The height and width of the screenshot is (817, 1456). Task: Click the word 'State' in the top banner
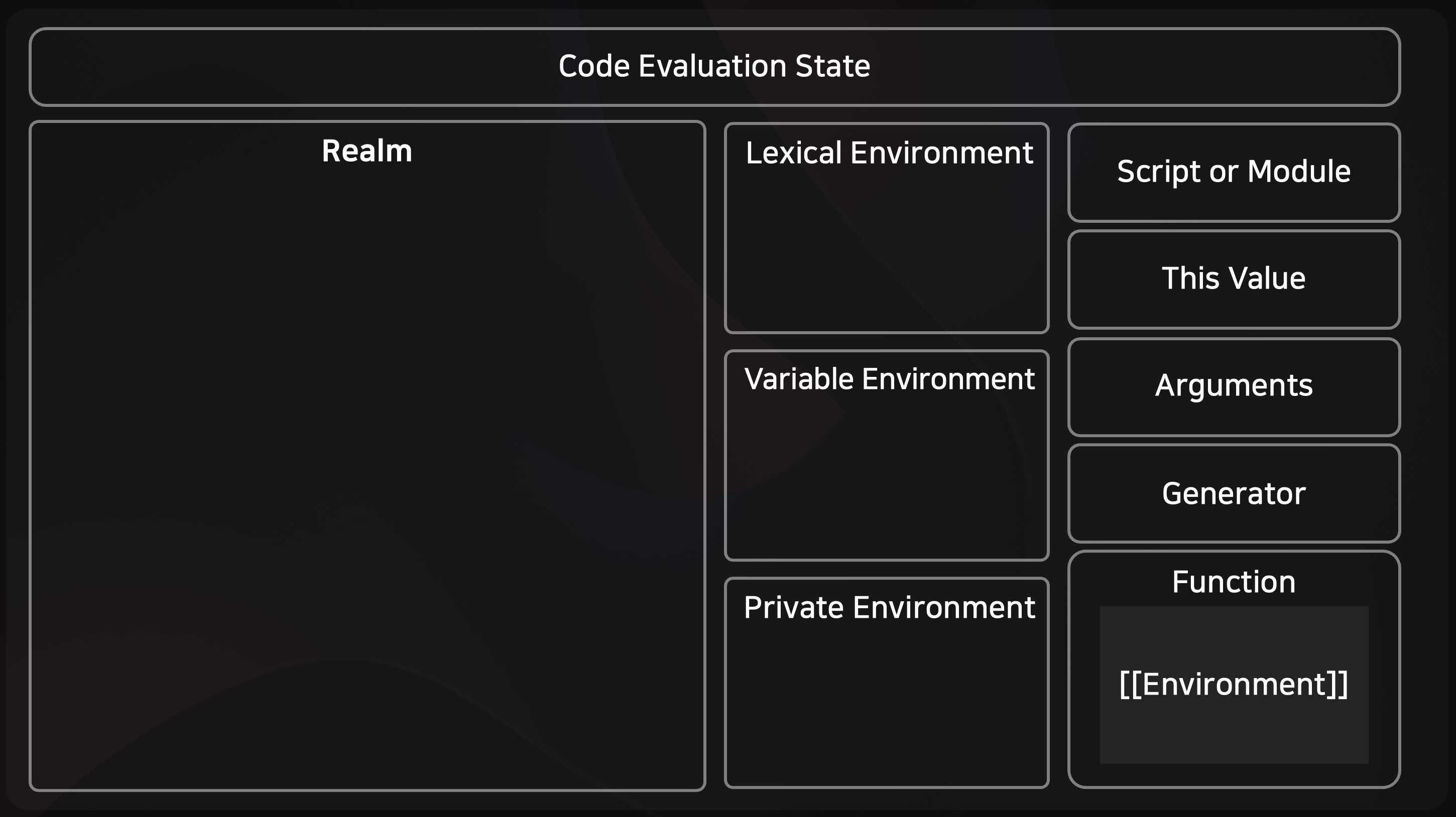click(832, 66)
